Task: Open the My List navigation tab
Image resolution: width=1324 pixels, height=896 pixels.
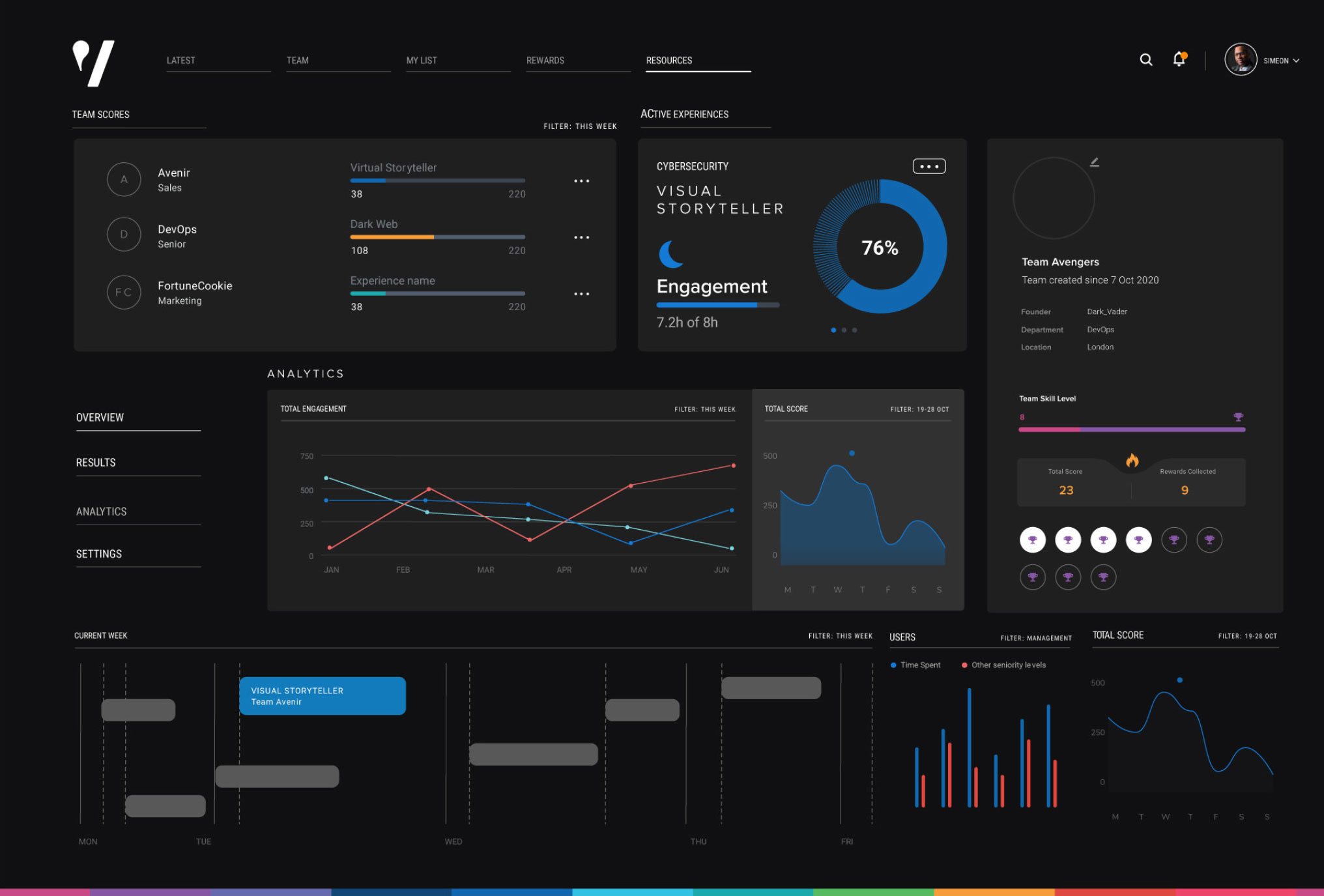Action: coord(422,61)
